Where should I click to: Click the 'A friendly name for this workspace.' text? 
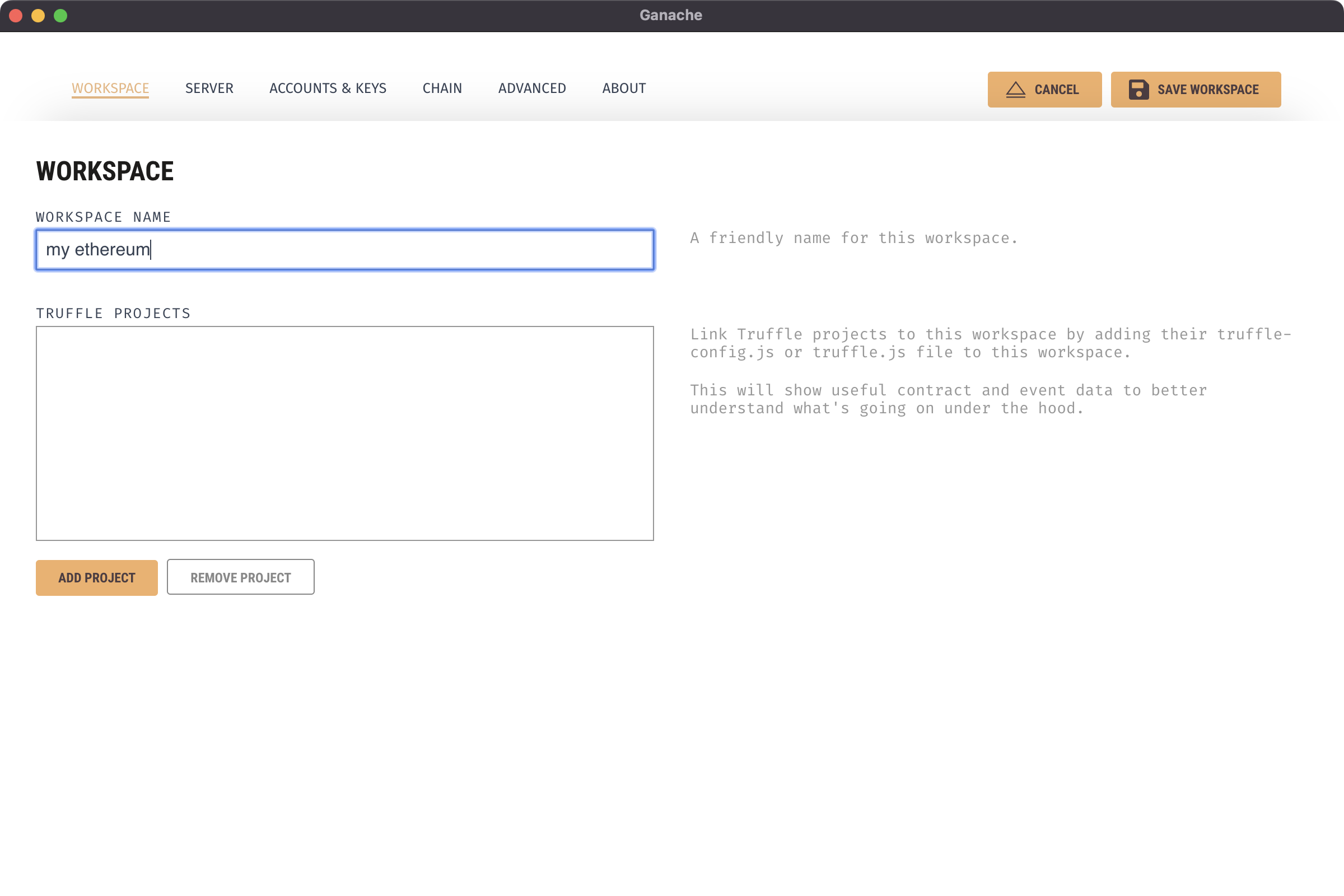pos(855,237)
